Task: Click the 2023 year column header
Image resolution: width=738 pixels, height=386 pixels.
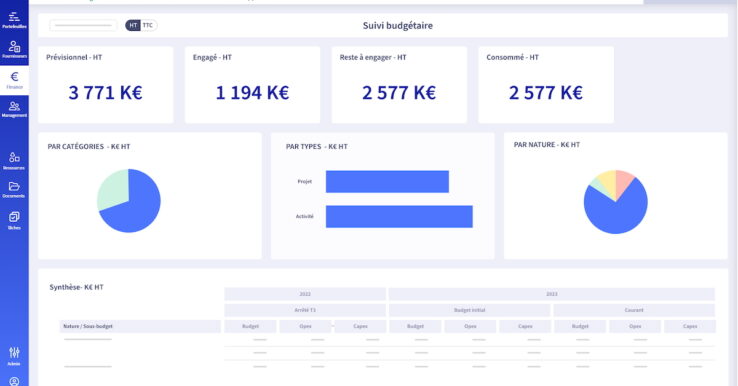Action: tap(552, 294)
